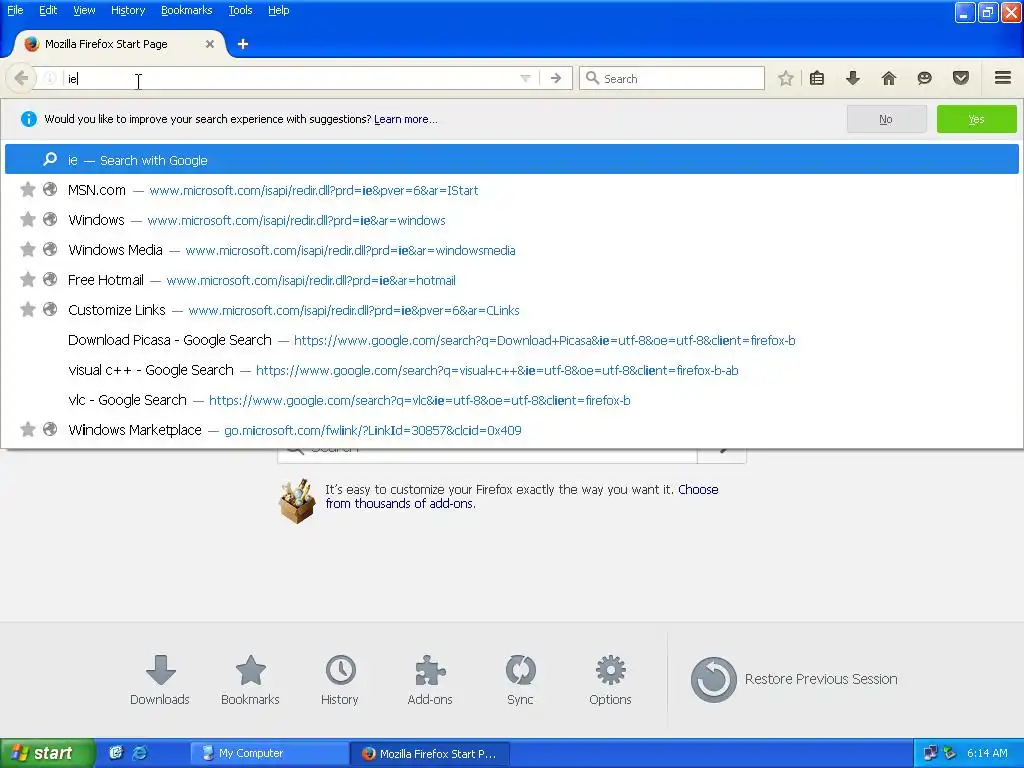Select the Mozilla Firefox Start Page tab

pyautogui.click(x=120, y=44)
